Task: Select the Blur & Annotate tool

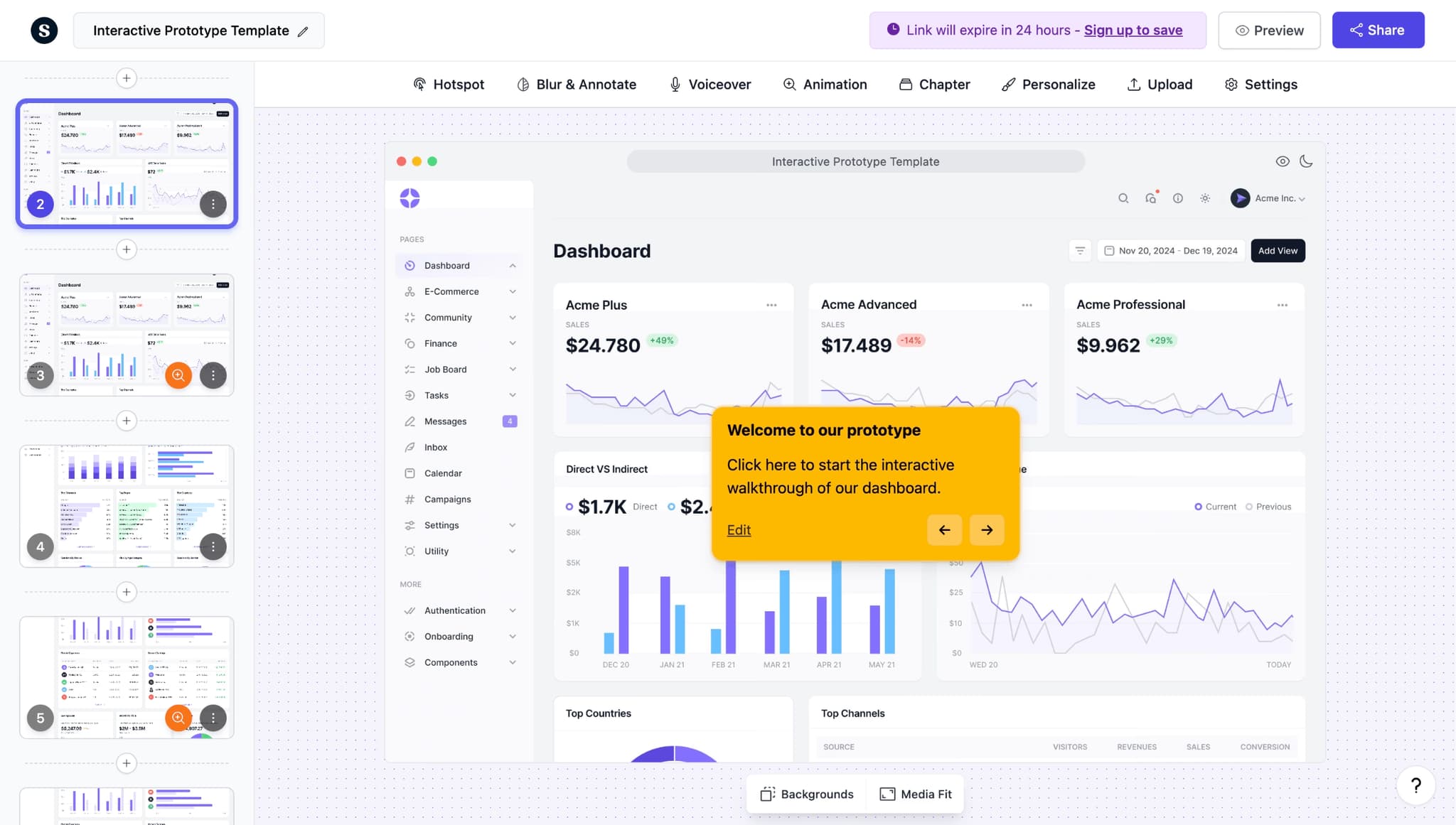Action: [x=576, y=85]
